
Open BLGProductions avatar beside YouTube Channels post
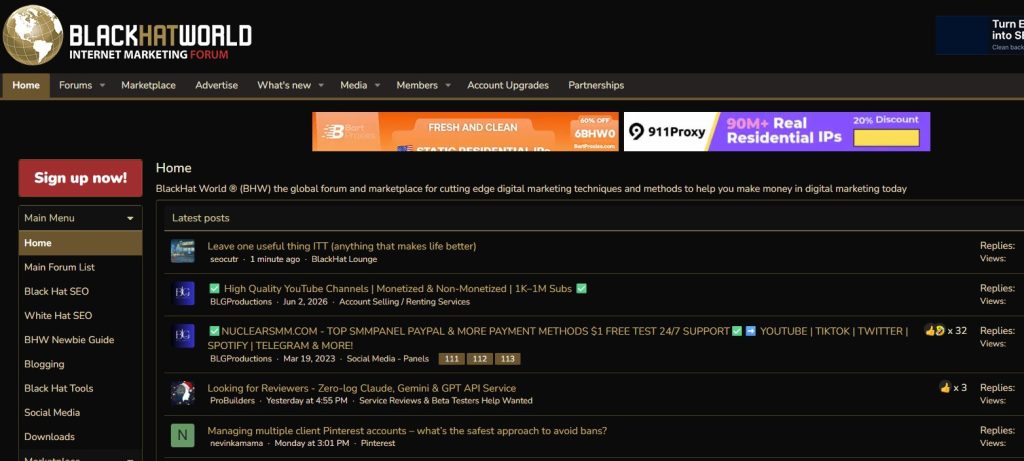click(x=183, y=294)
